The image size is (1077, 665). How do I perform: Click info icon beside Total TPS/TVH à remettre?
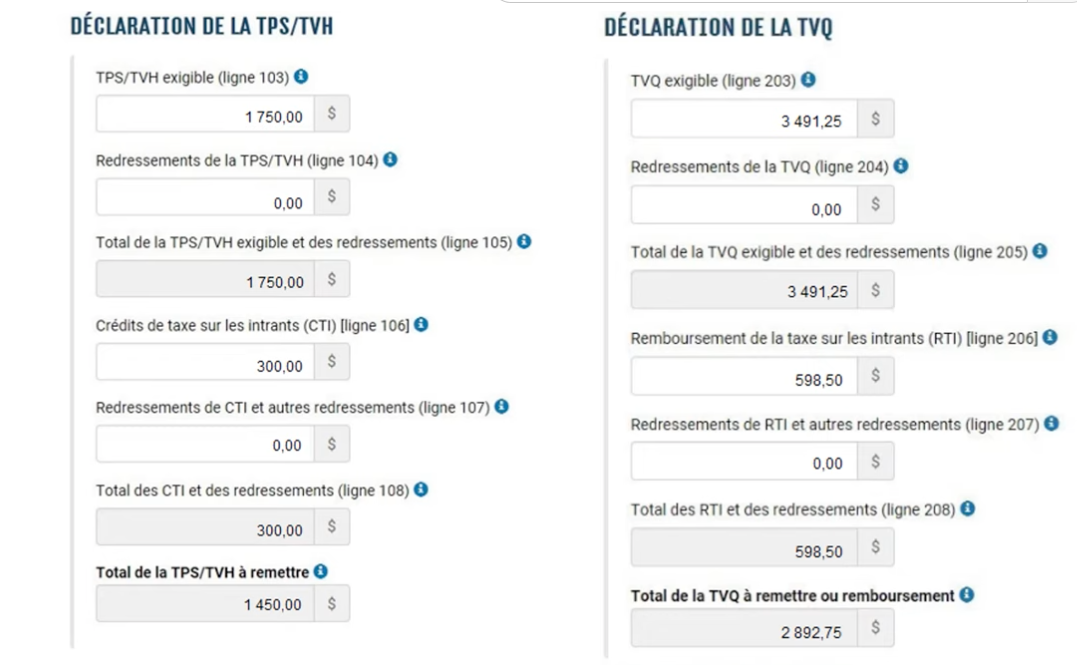[x=320, y=572]
